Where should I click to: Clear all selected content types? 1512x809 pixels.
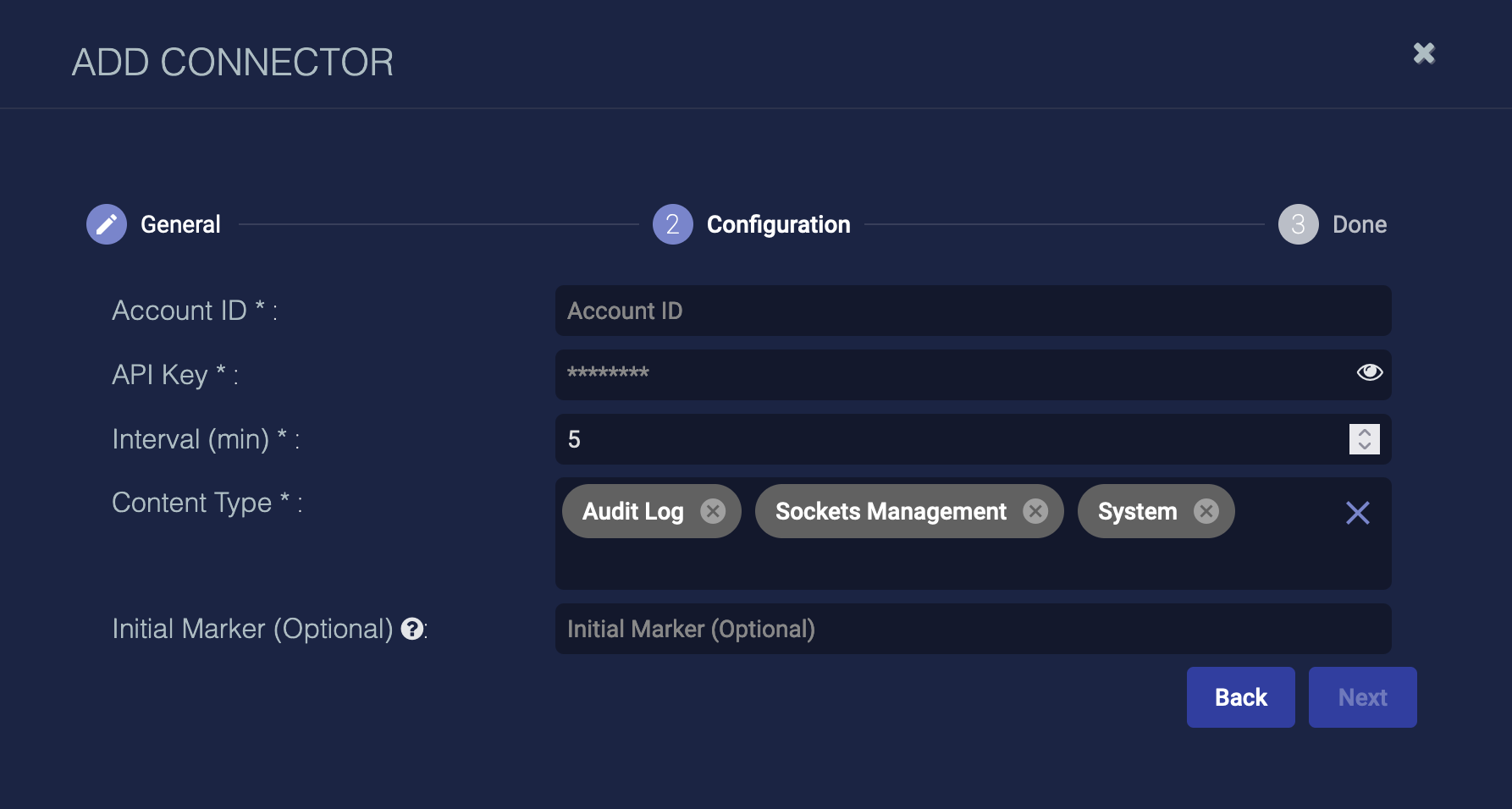click(1357, 513)
